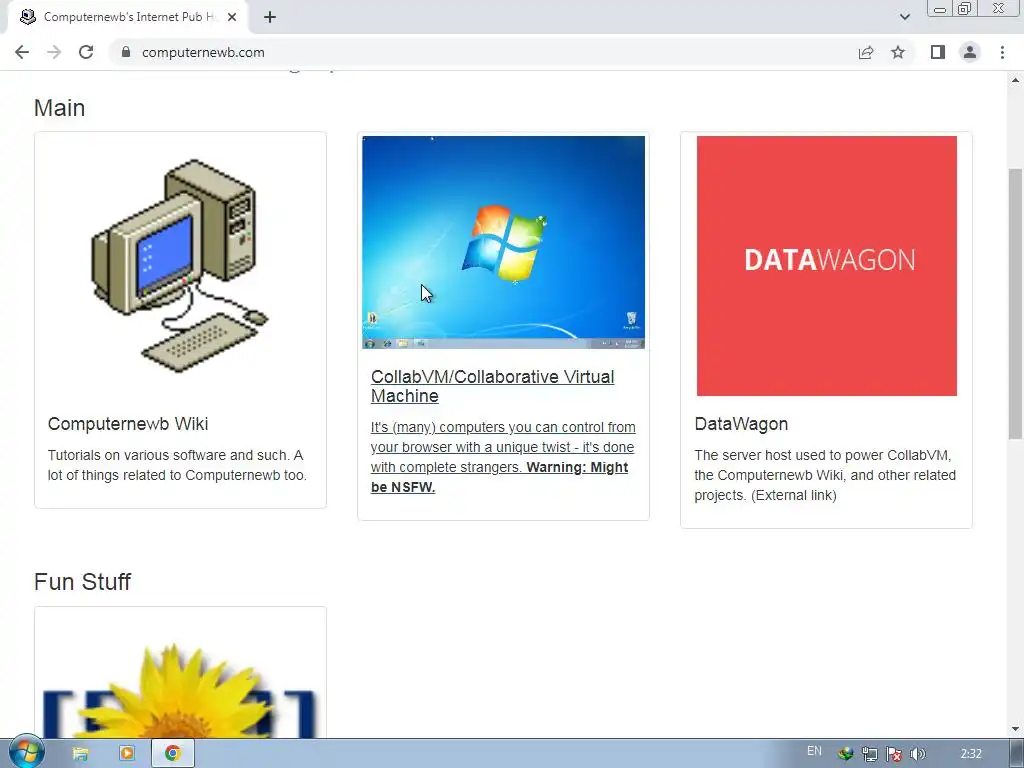
Task: Open the Windows Start menu
Action: pyautogui.click(x=27, y=753)
